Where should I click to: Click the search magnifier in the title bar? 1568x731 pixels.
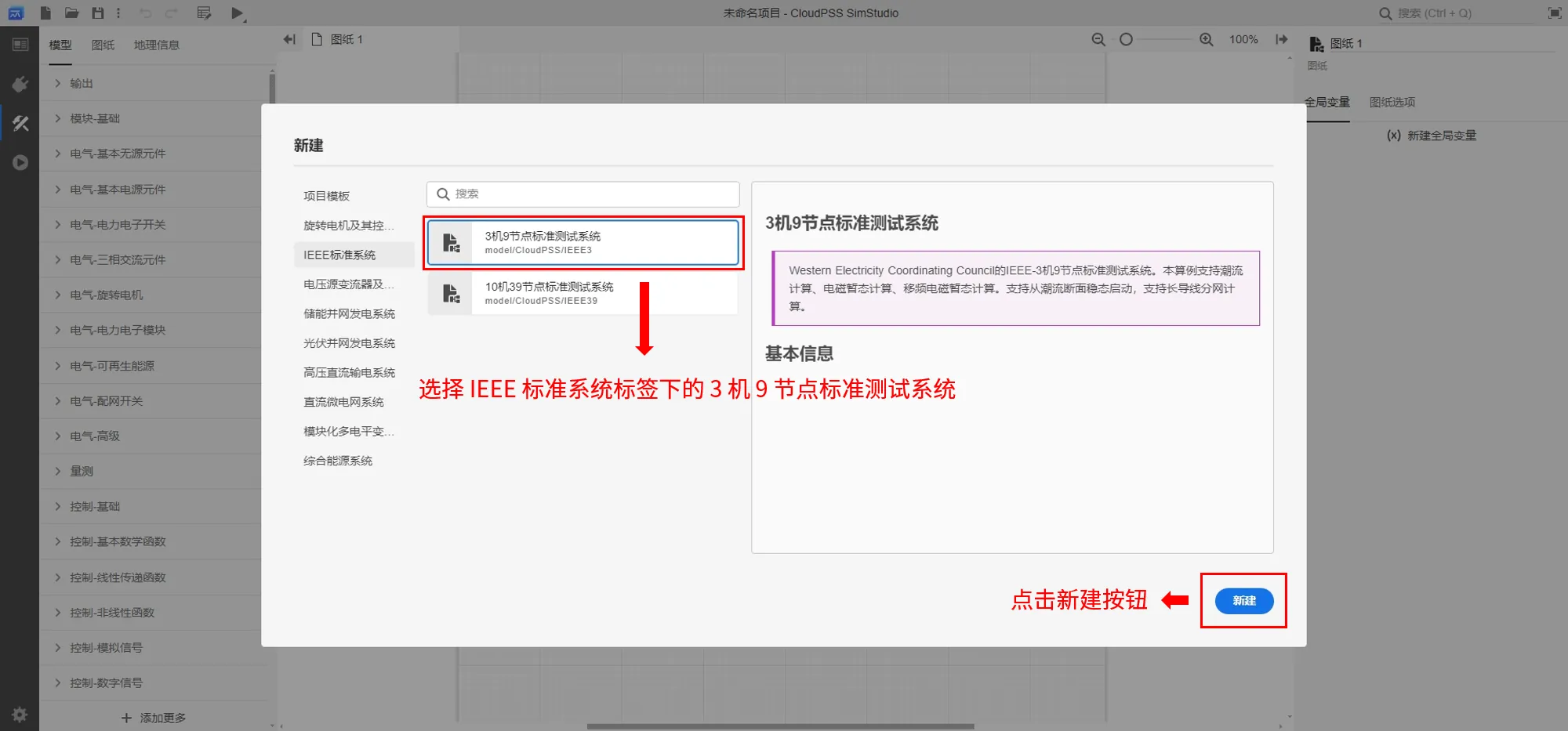(1385, 13)
